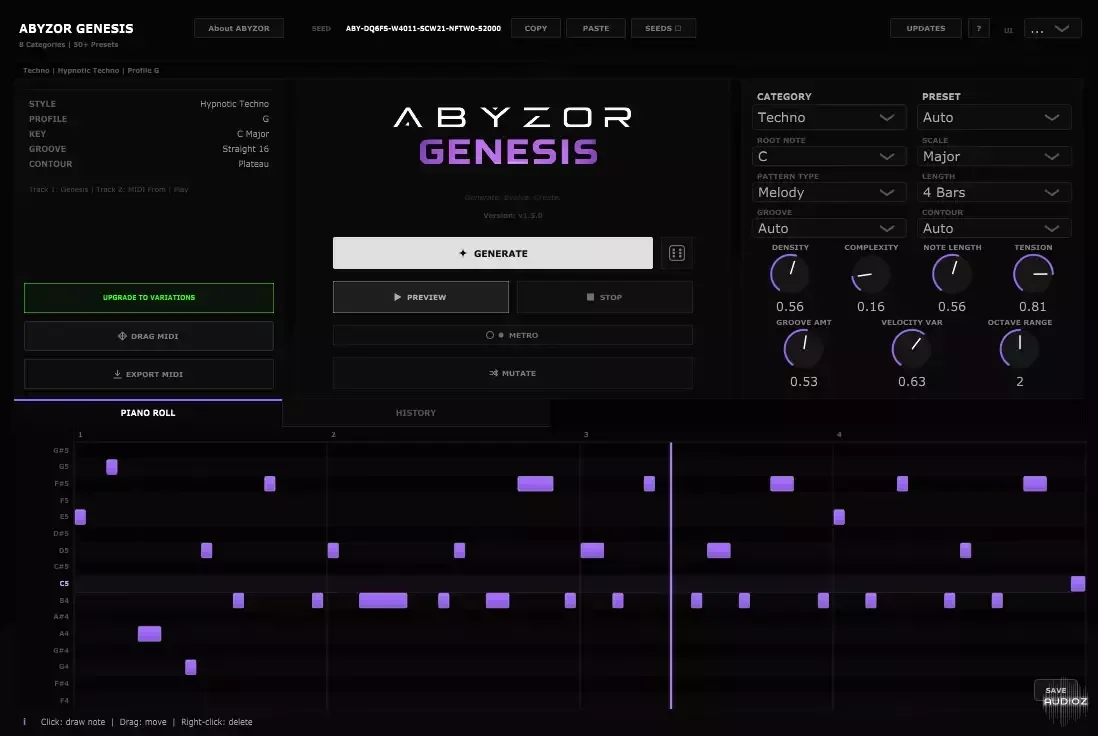
Task: Open the Groove dropdown
Action: click(829, 228)
